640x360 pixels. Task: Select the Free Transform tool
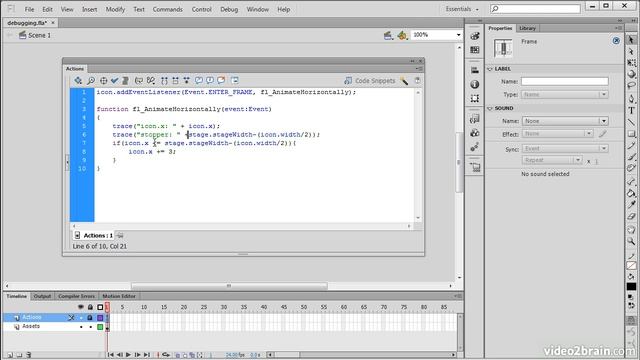point(631,63)
